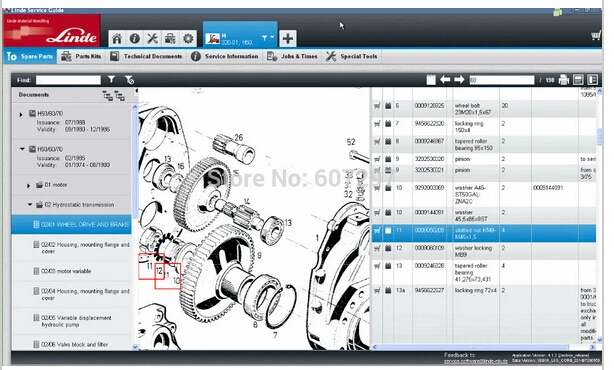Click callout number 7 near snap ring
Screen dimensions: 614x370
[x=275, y=335]
